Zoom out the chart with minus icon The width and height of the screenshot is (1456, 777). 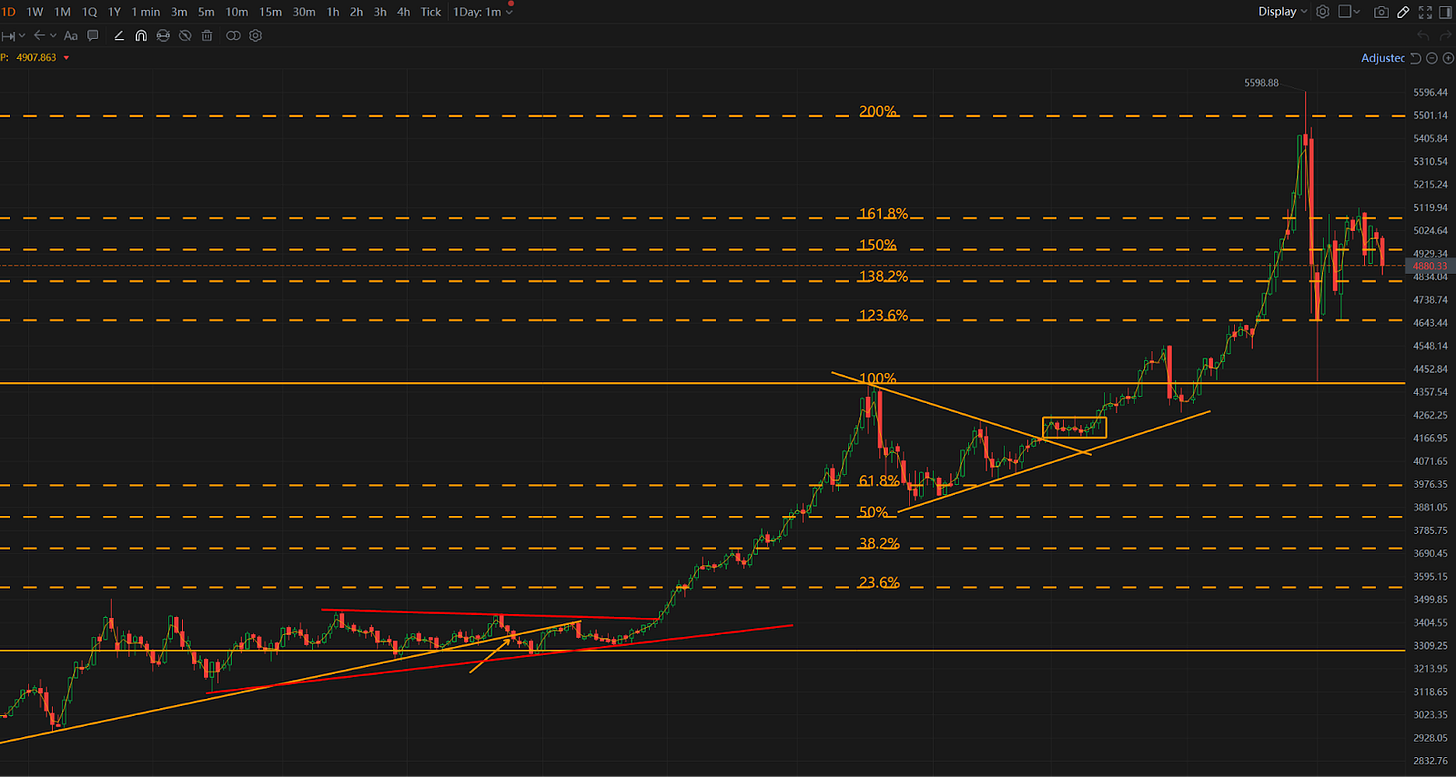pos(1432,58)
